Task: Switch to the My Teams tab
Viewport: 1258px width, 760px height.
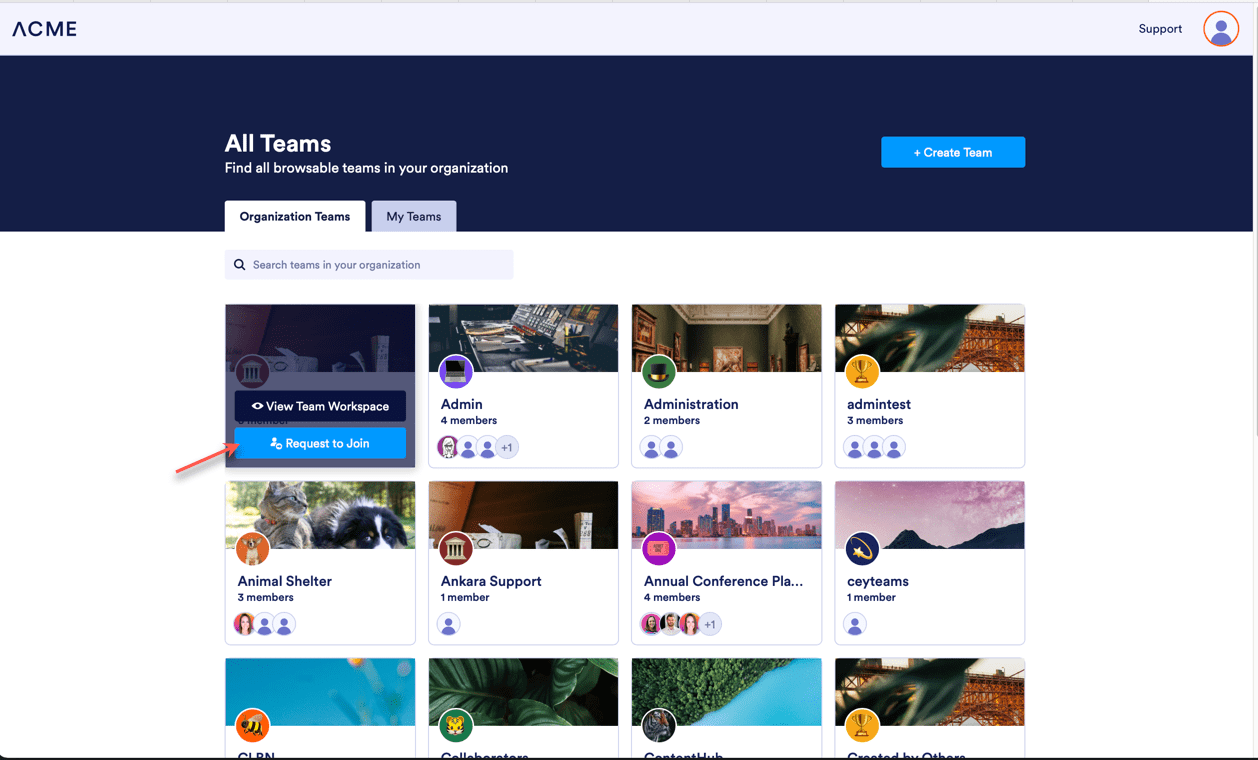Action: pyautogui.click(x=414, y=216)
